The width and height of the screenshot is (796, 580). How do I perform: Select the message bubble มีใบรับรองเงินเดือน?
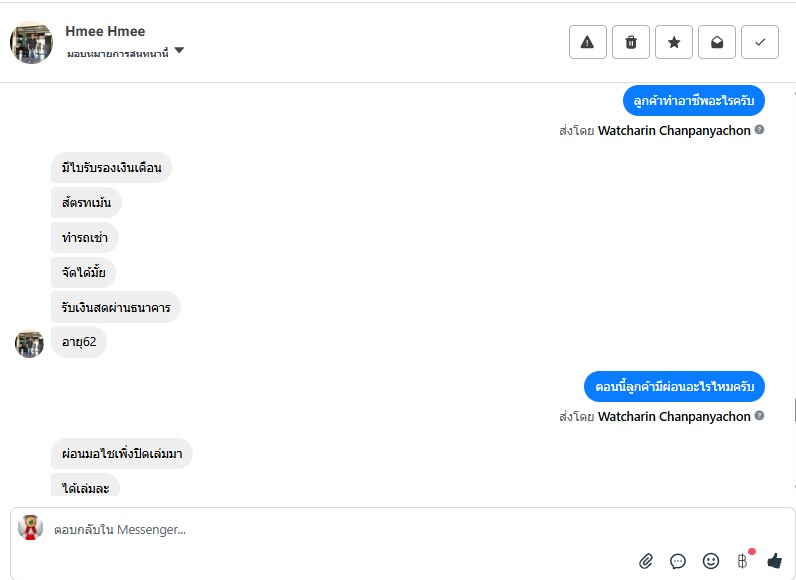coord(111,167)
